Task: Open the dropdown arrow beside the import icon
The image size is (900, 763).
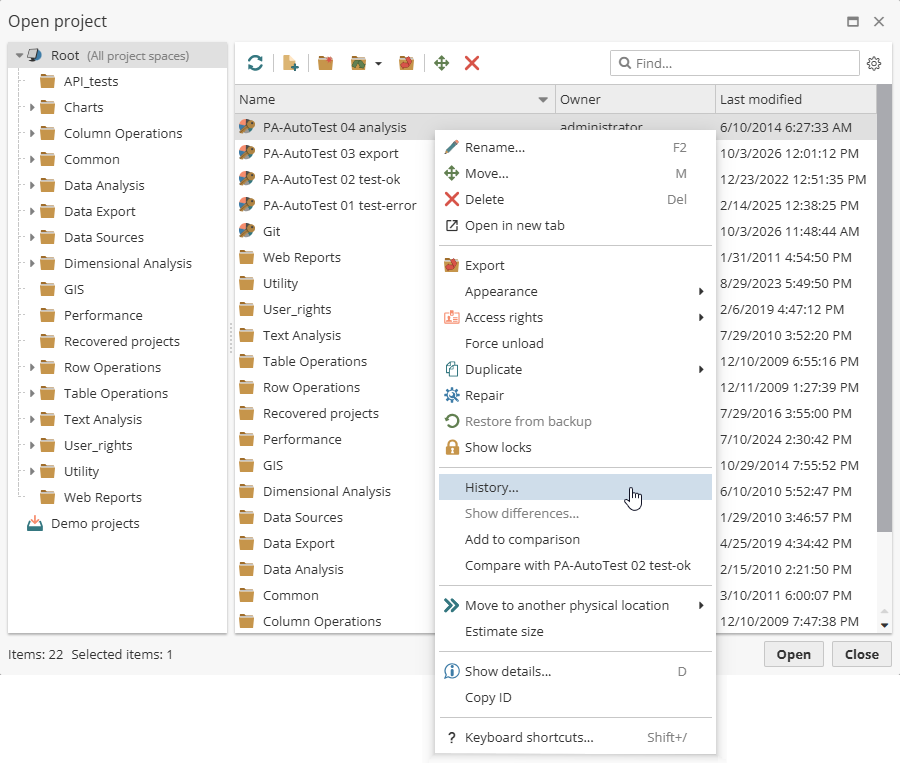Action: (378, 64)
